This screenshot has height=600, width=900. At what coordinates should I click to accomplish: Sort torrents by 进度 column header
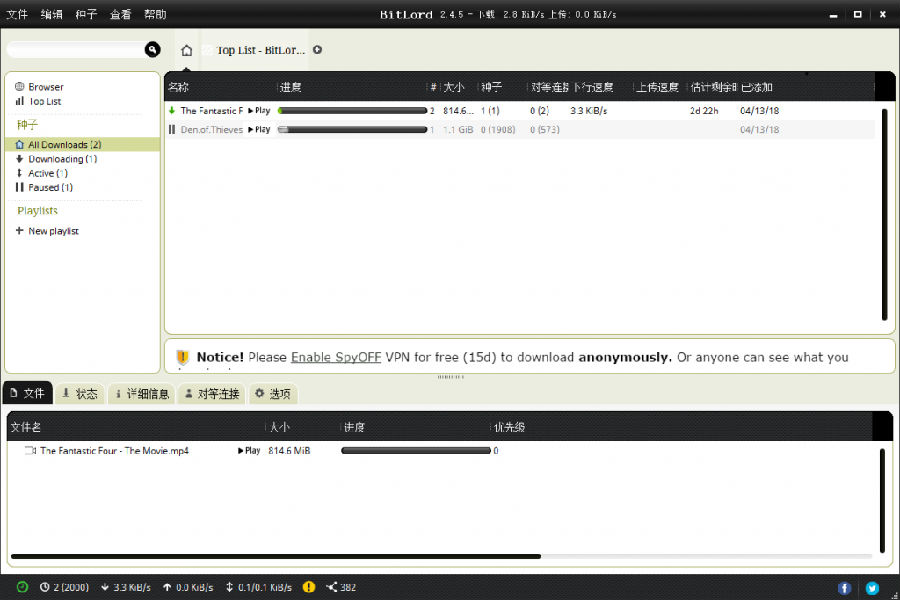tap(290, 87)
